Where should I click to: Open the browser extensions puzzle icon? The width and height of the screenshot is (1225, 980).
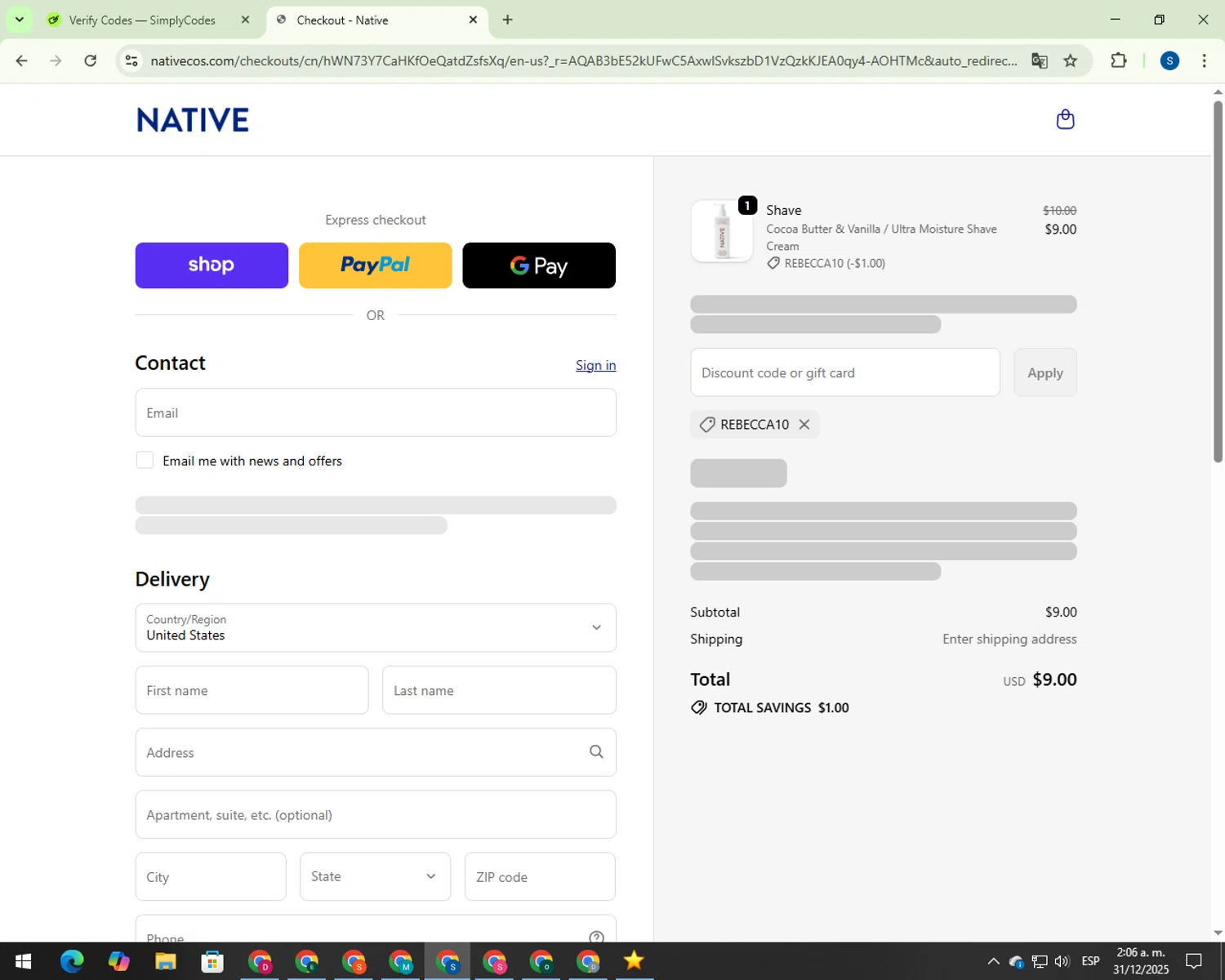click(1118, 60)
